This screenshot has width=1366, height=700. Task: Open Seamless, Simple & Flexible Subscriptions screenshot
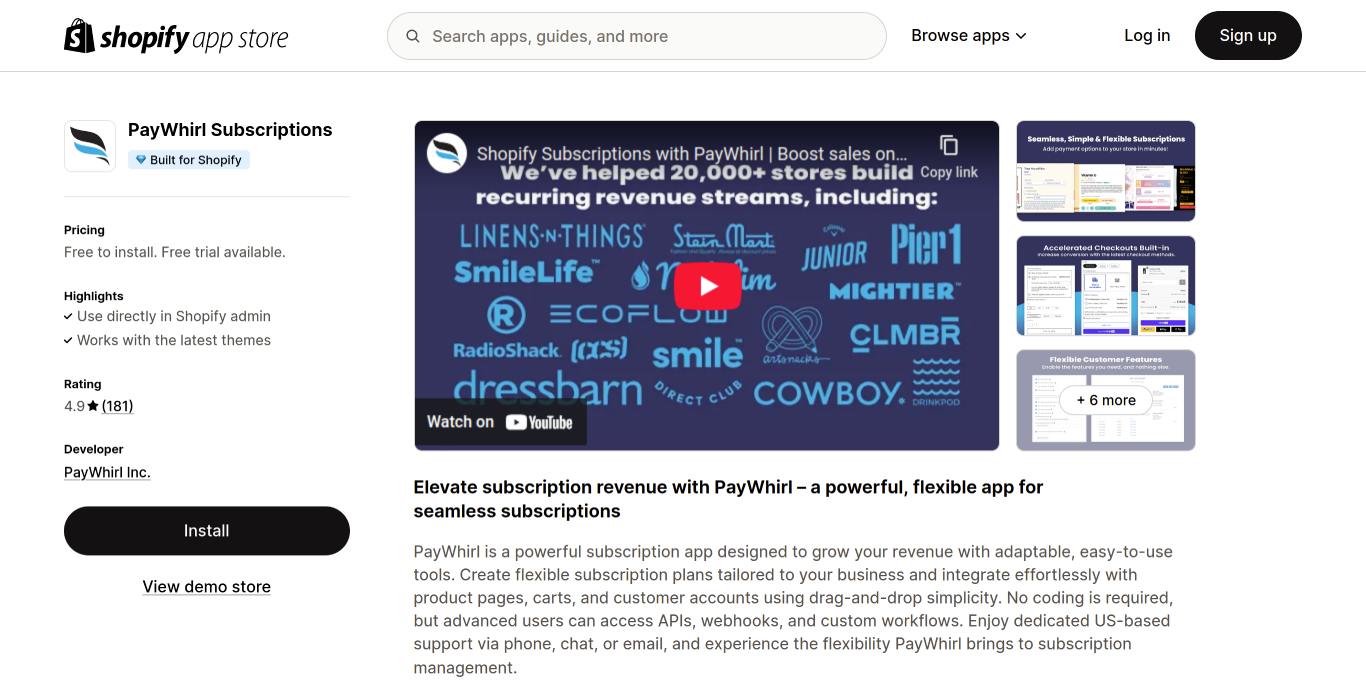(1106, 171)
